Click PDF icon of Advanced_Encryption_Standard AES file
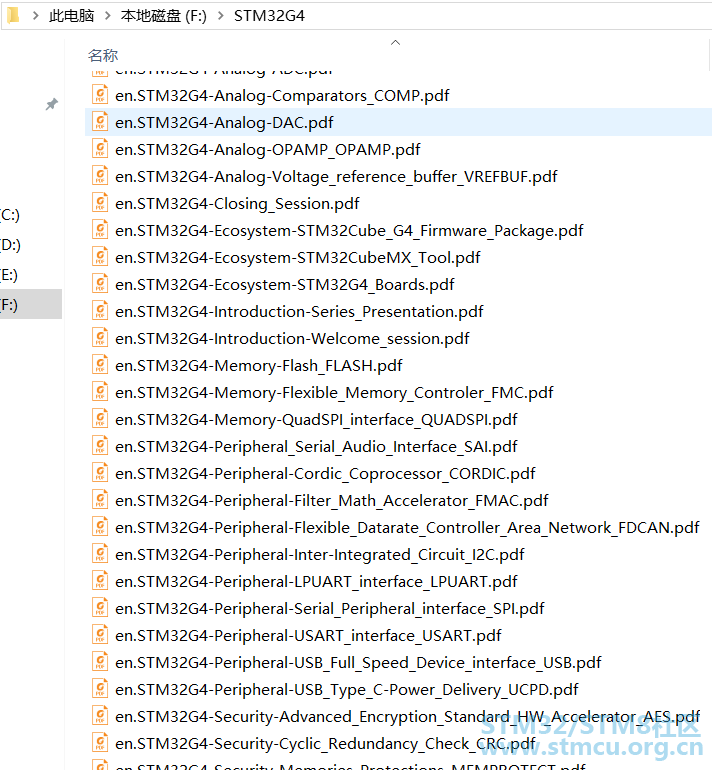This screenshot has height=770, width=712. tap(100, 715)
